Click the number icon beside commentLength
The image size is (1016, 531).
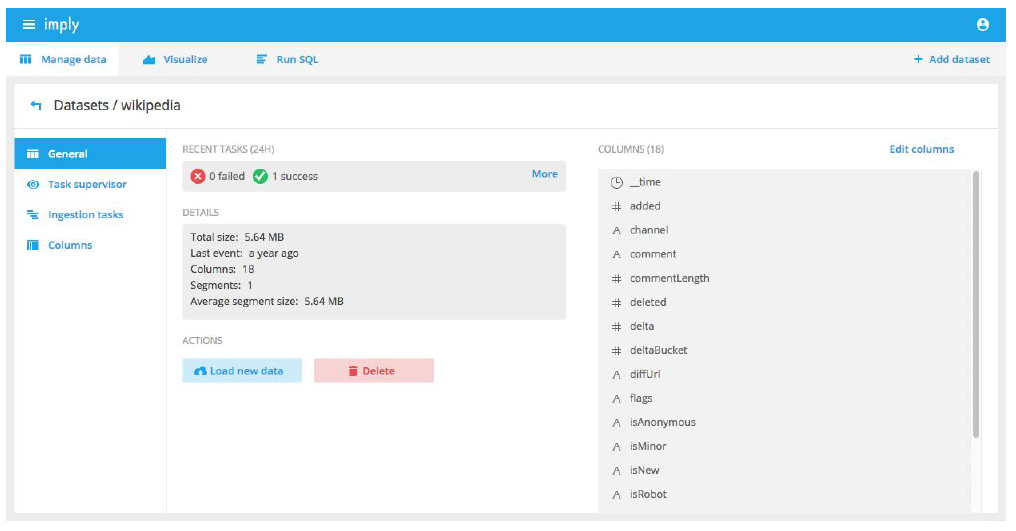616,278
